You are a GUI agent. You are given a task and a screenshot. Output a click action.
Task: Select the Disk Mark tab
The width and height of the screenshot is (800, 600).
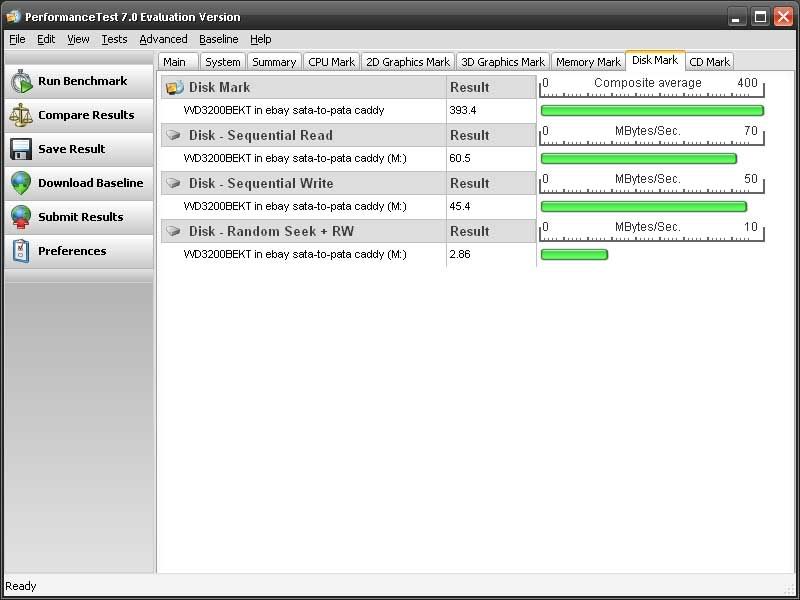(x=655, y=60)
